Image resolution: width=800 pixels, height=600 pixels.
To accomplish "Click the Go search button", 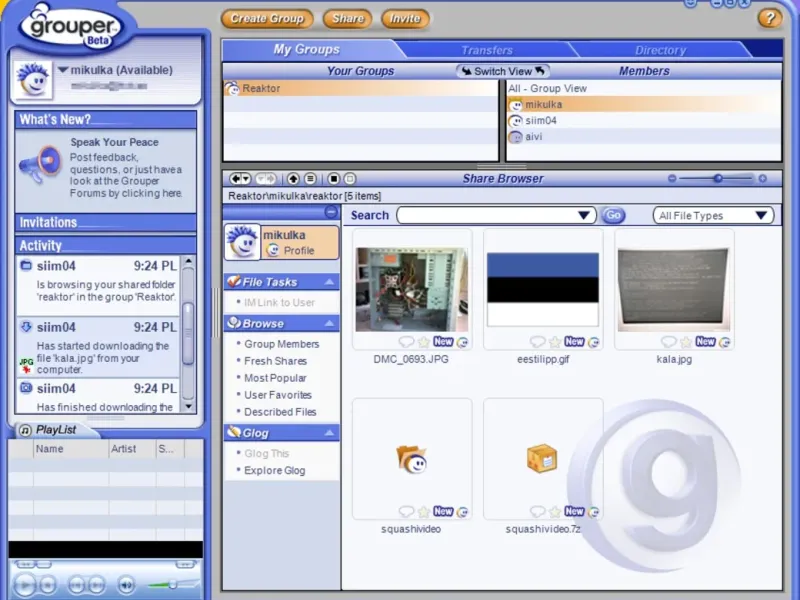I will (x=613, y=215).
